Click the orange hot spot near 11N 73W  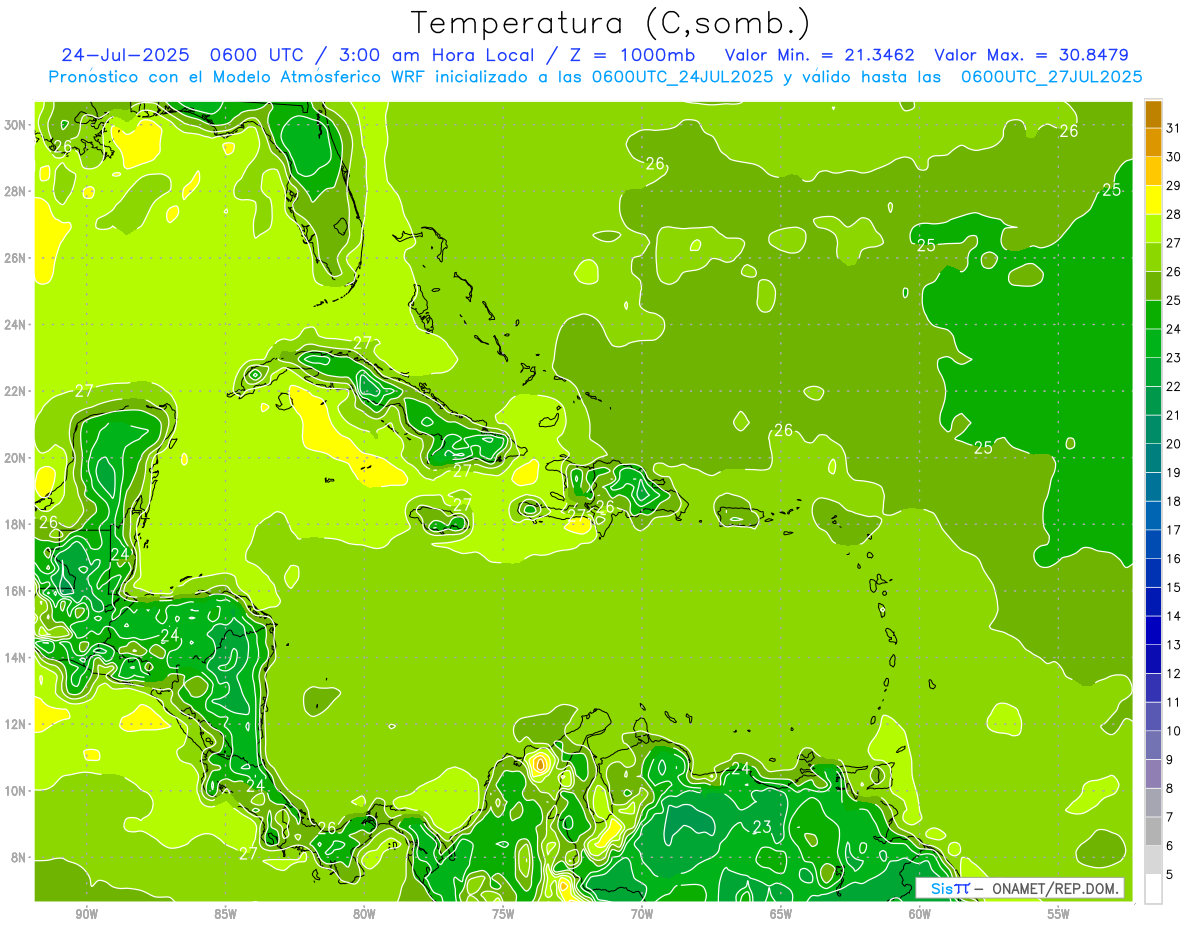click(540, 765)
